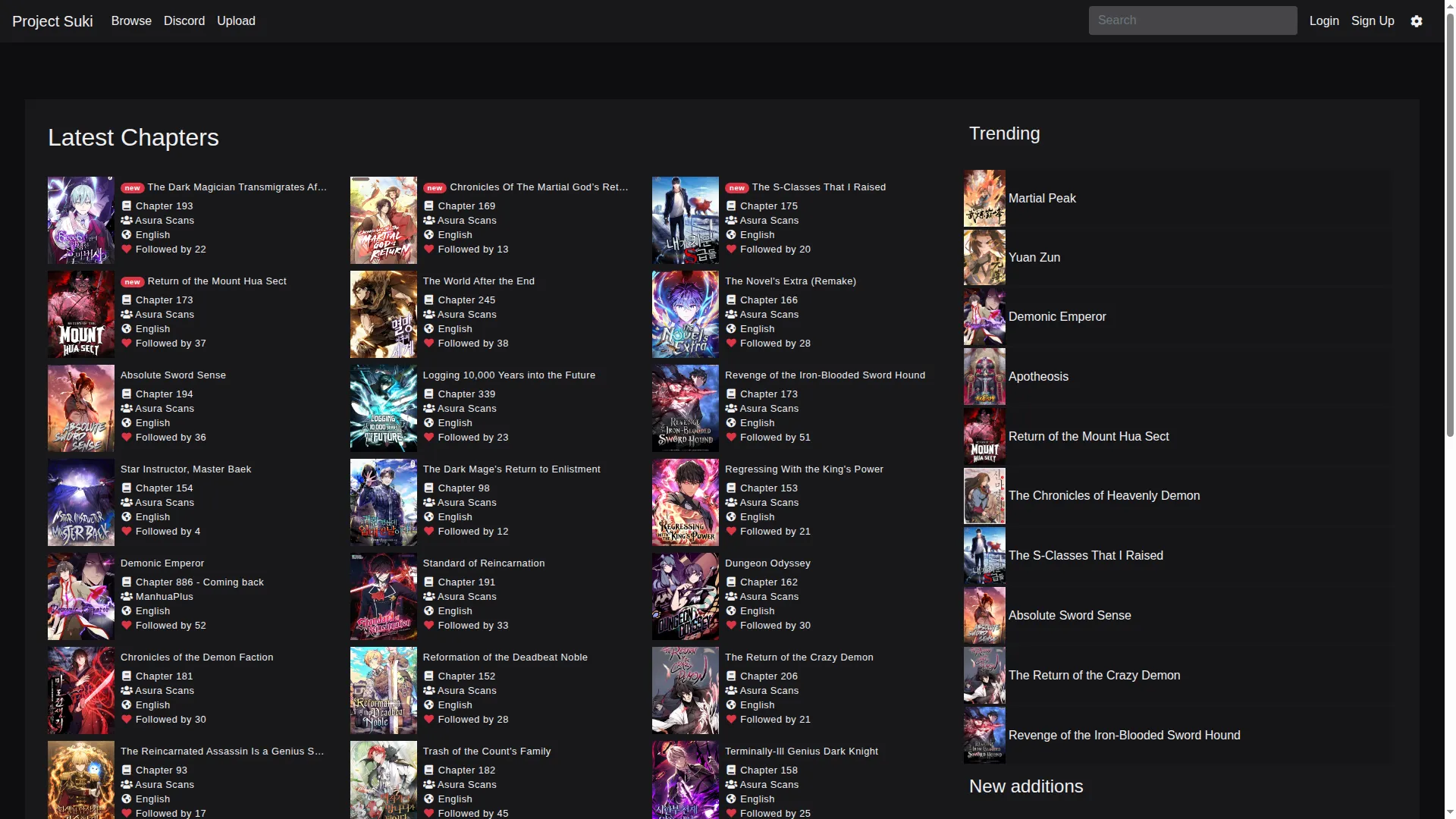Open the Browse menu item
Viewport: 1456px width, 819px height.
131,21
